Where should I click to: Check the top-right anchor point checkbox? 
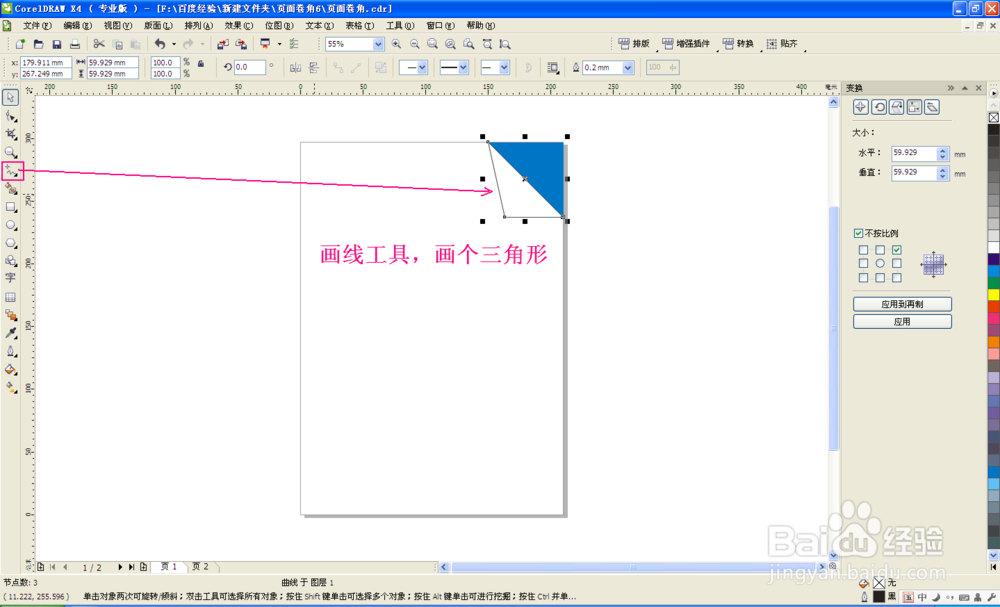[896, 249]
